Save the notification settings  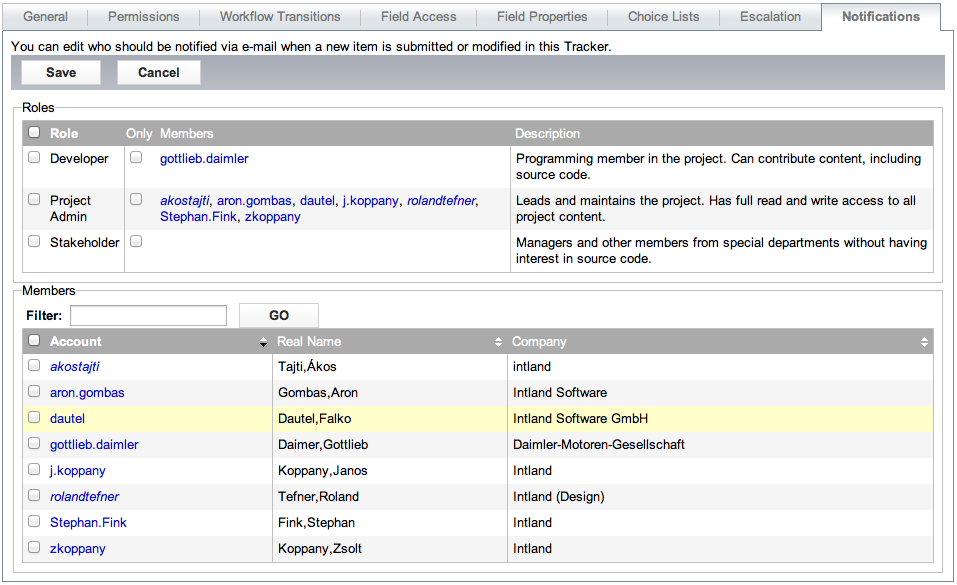59,72
